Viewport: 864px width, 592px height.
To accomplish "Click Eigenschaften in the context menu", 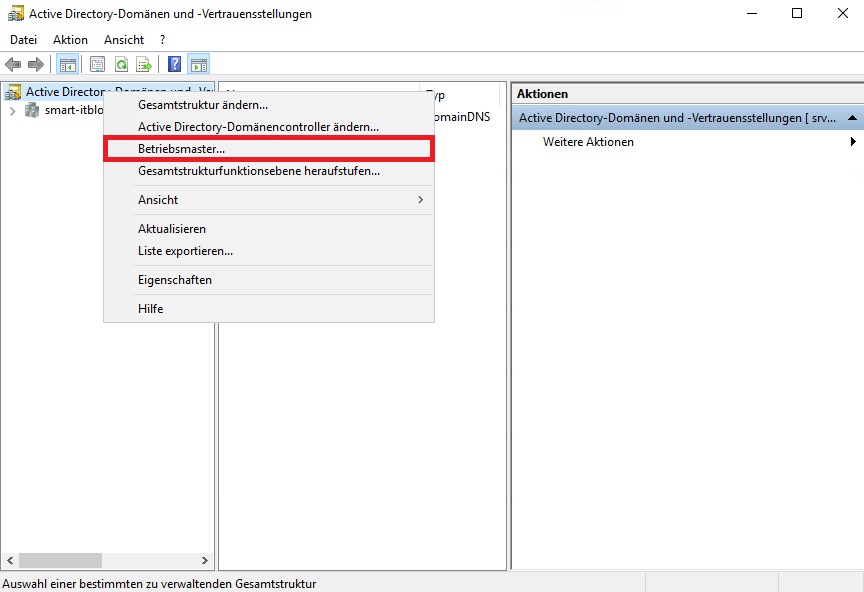I will (x=175, y=280).
